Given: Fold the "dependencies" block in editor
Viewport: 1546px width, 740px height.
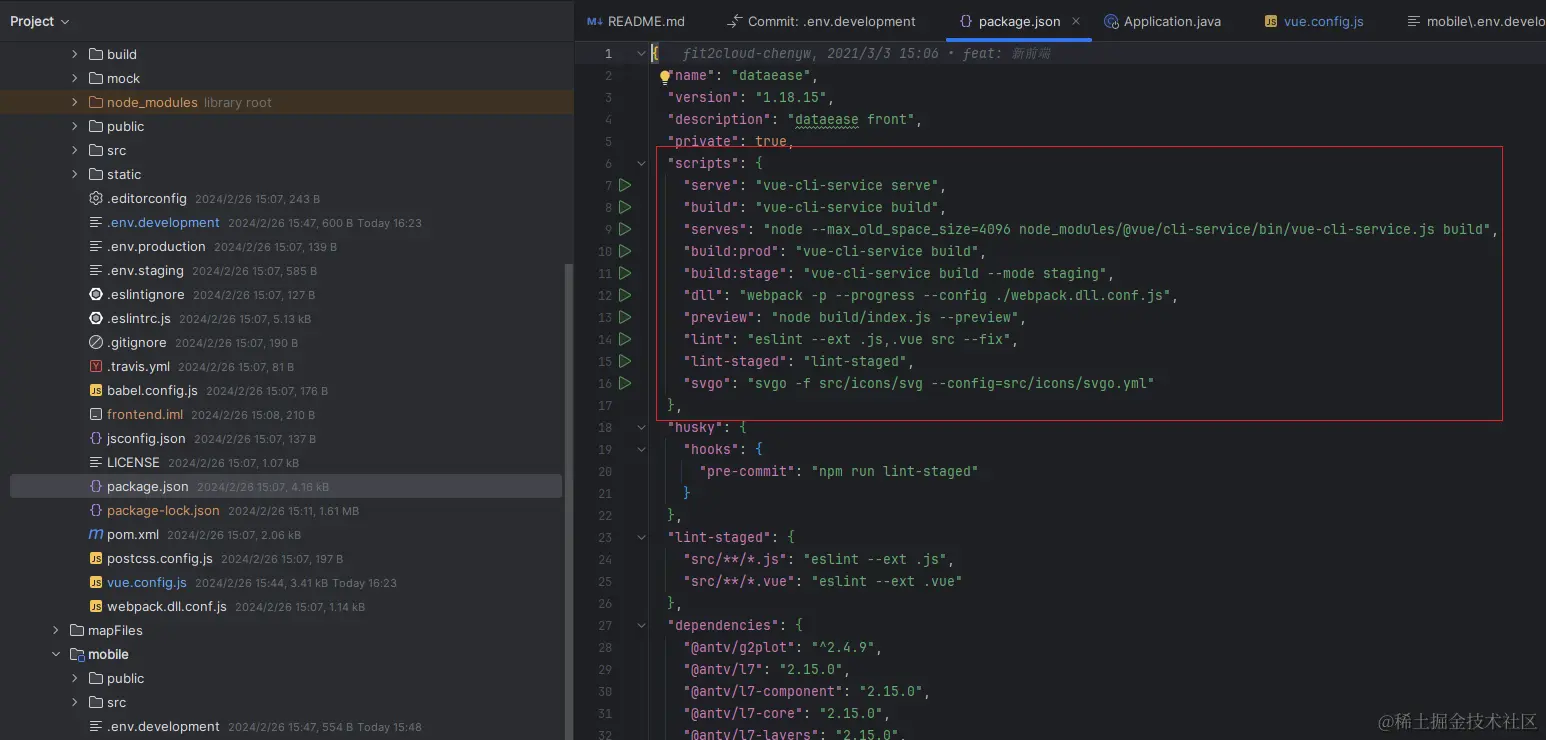Looking at the screenshot, I should click(642, 625).
